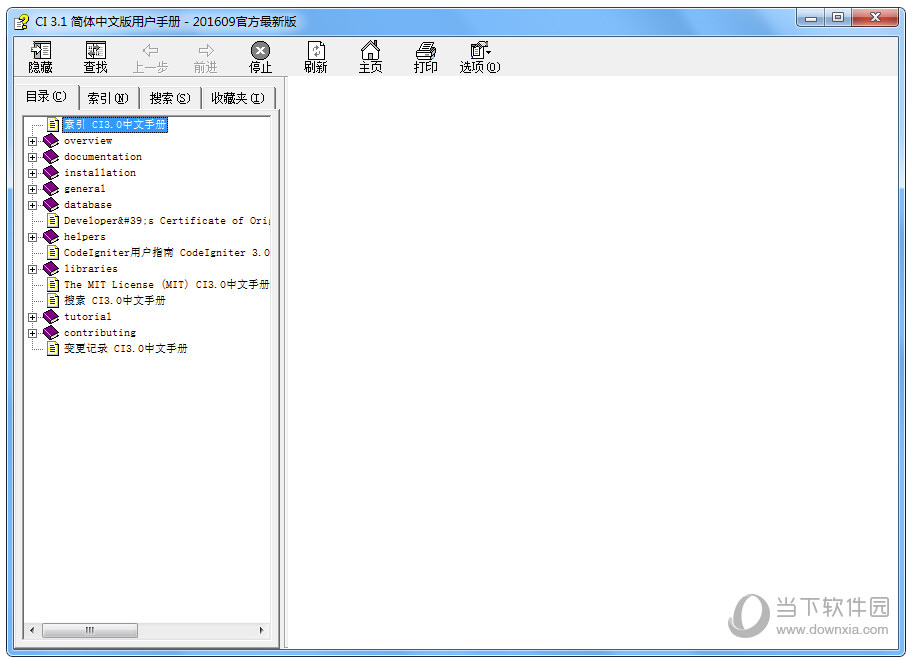Viewport: 913px width, 659px height.
Task: Expand the libraries tree node
Action: tap(33, 269)
